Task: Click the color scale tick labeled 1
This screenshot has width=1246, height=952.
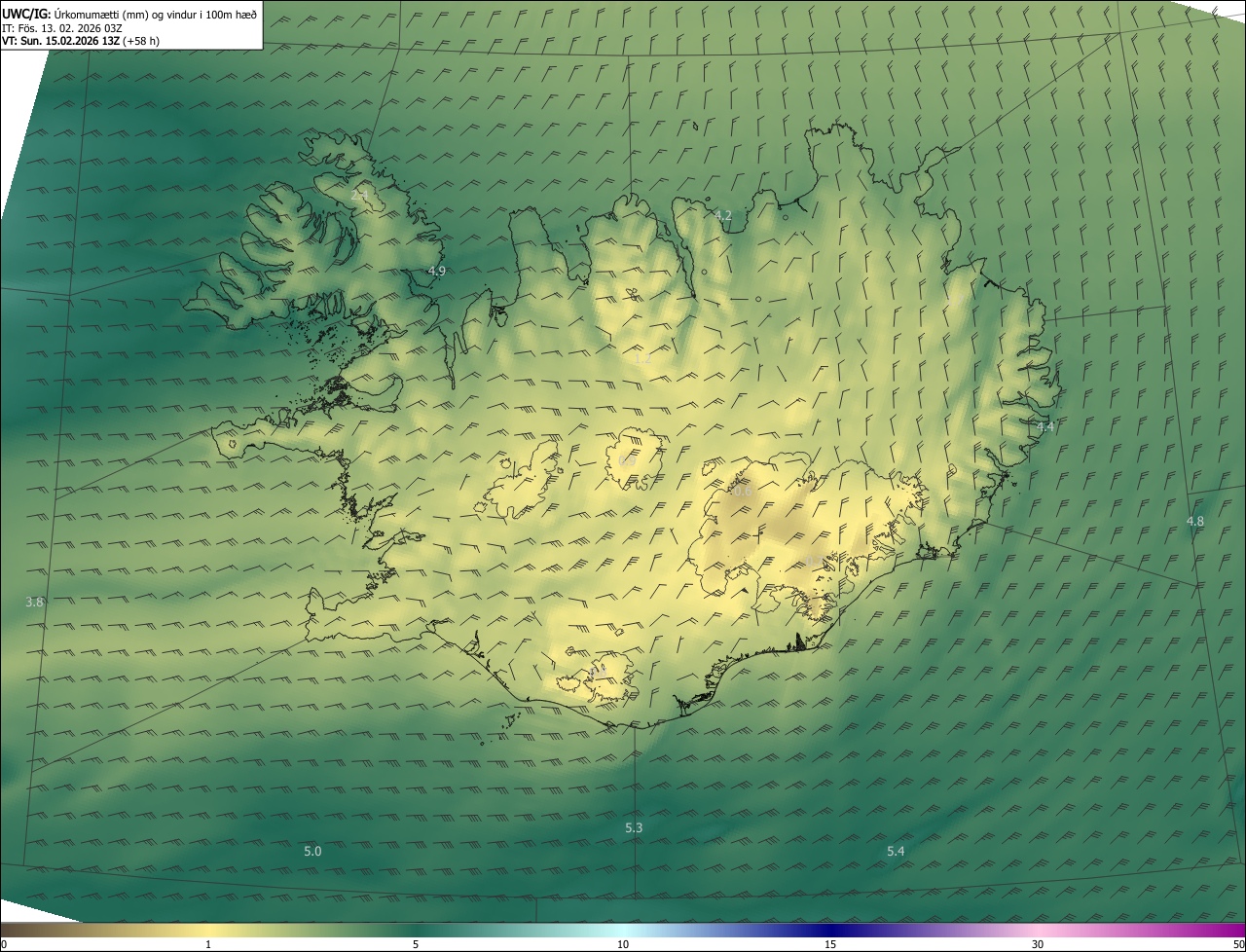Action: pyautogui.click(x=208, y=944)
